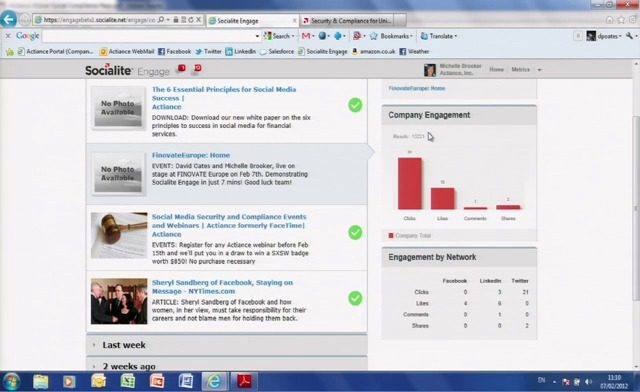Click the first red notification badge icon
640x392 pixels.
point(181,69)
